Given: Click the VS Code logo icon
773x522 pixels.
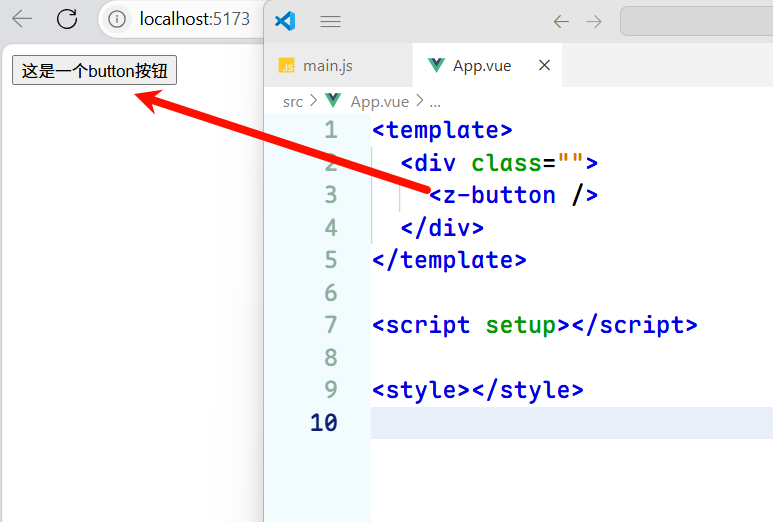Looking at the screenshot, I should coord(285,21).
